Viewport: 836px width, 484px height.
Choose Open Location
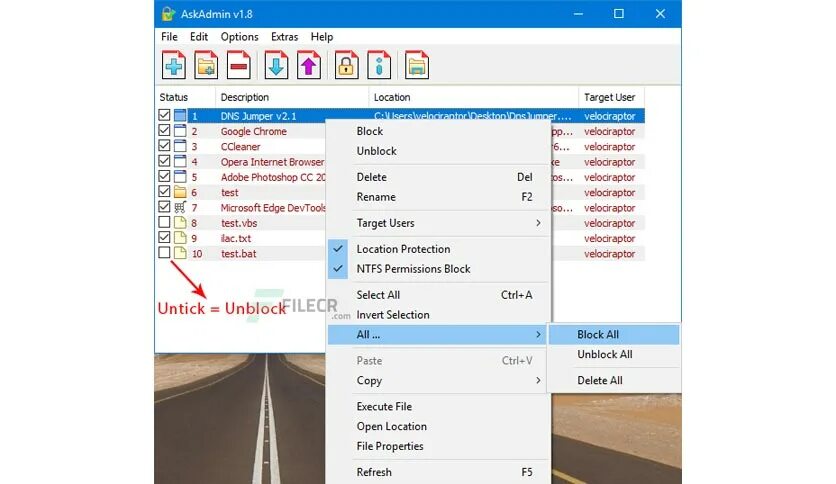pos(437,426)
